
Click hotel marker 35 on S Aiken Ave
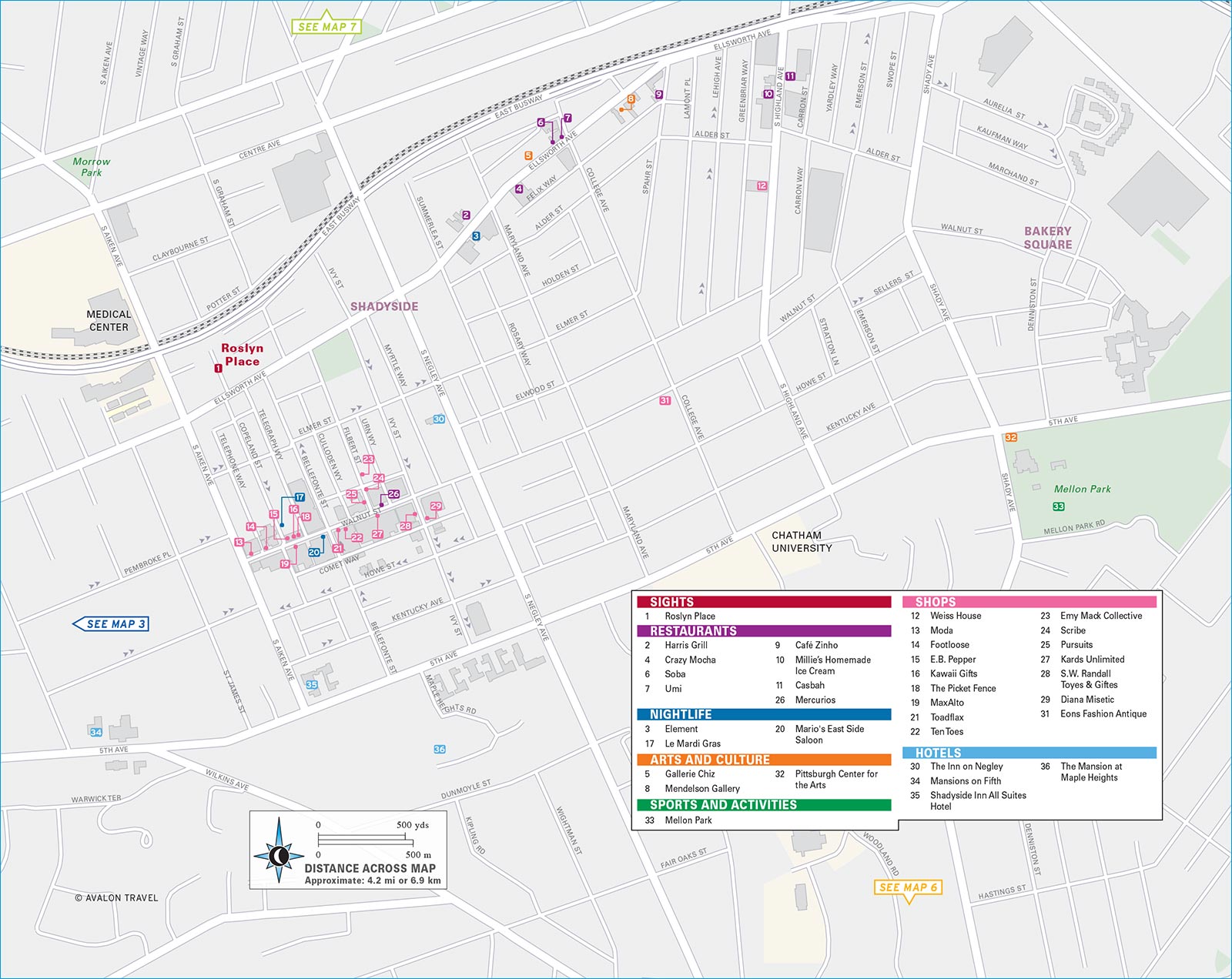click(312, 684)
